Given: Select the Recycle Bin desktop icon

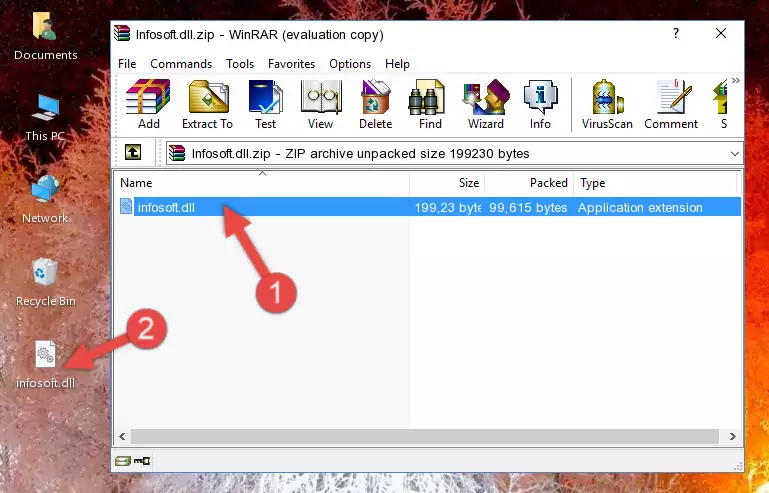Looking at the screenshot, I should [x=45, y=283].
